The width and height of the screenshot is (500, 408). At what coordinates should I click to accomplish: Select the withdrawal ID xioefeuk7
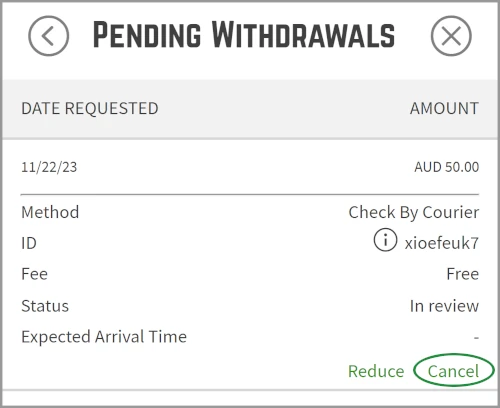(x=442, y=243)
